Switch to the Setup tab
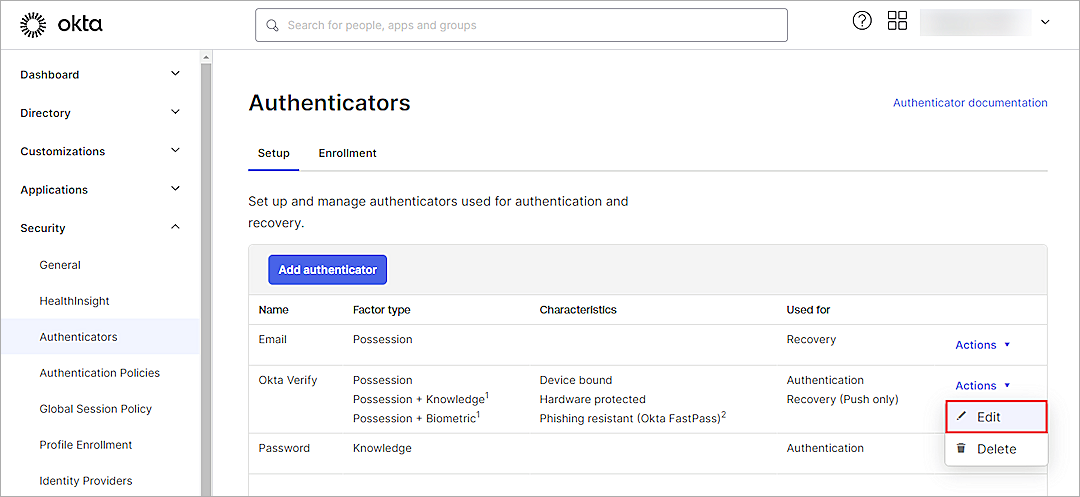Image resolution: width=1080 pixels, height=497 pixels. click(x=273, y=154)
